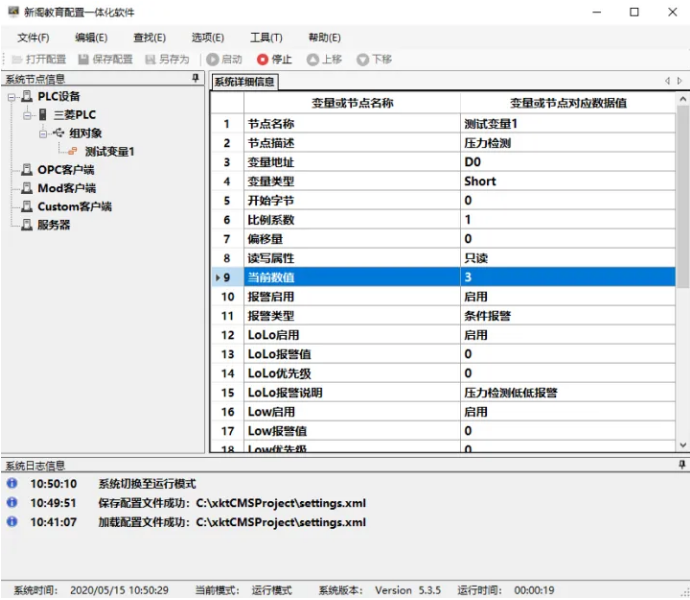Image resolution: width=690 pixels, height=600 pixels.
Task: Select Custom客户端 in the tree
Action: 74,206
